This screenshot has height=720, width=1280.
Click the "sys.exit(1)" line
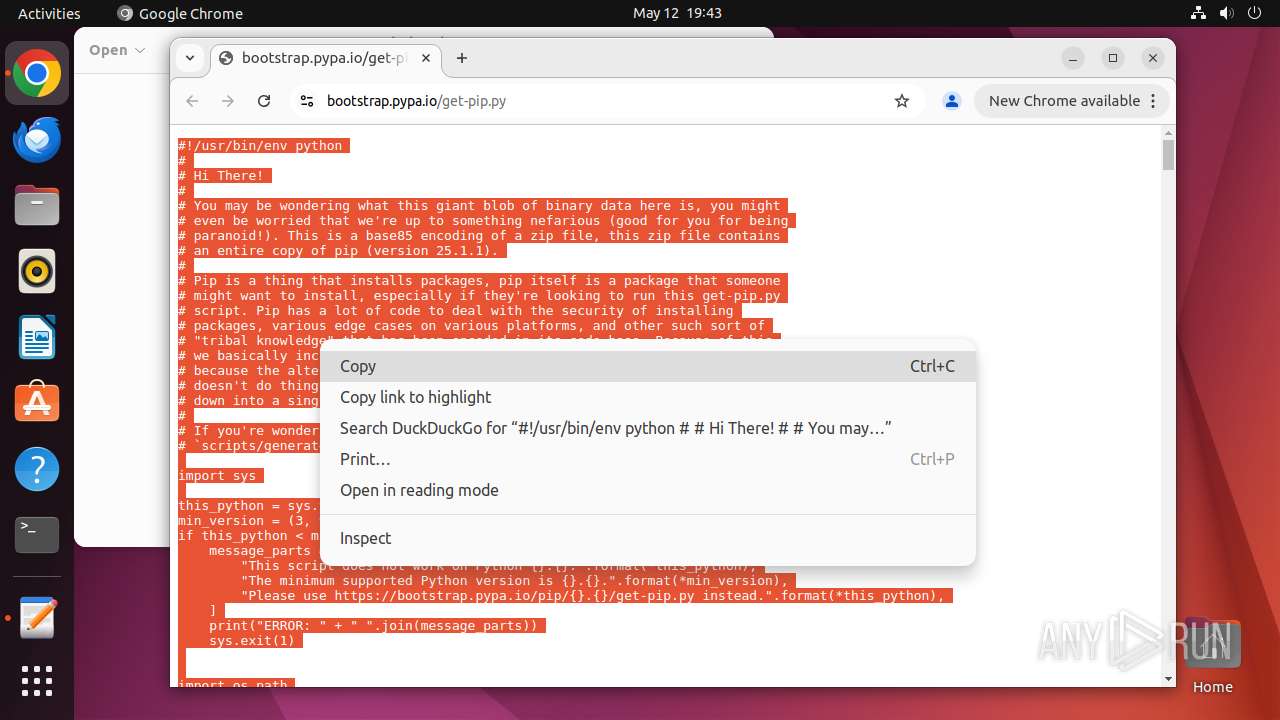252,641
